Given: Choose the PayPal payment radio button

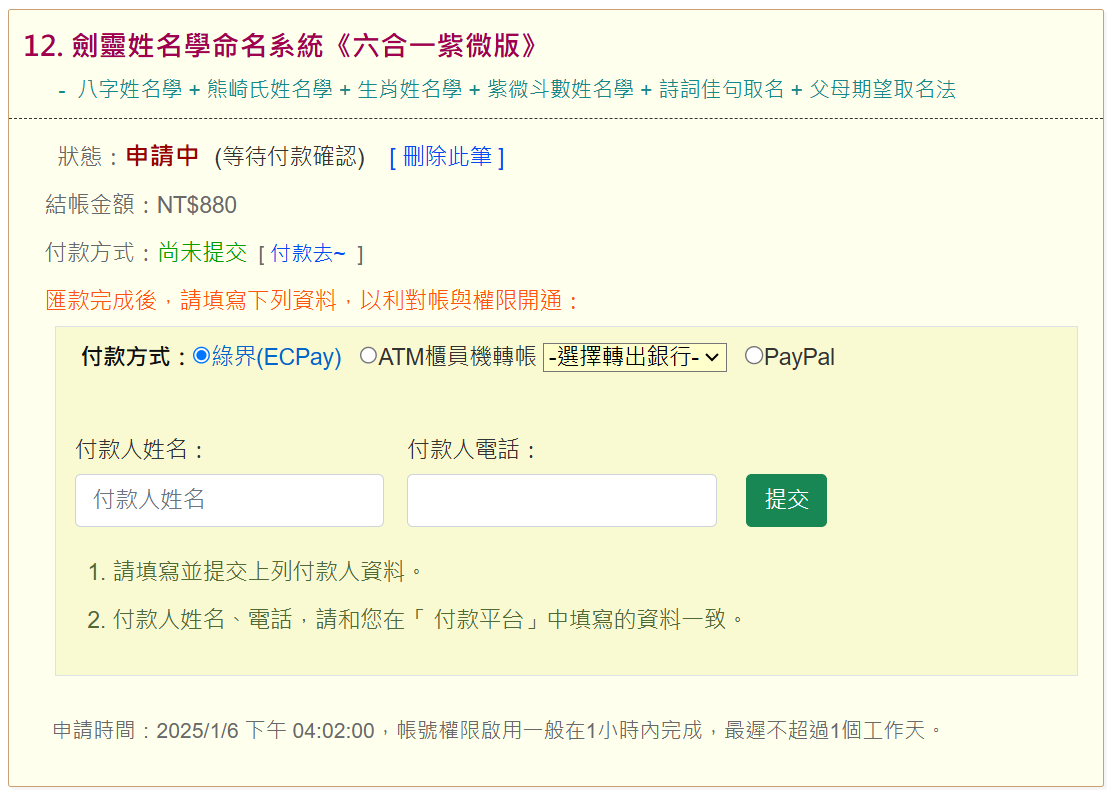Looking at the screenshot, I should click(754, 356).
